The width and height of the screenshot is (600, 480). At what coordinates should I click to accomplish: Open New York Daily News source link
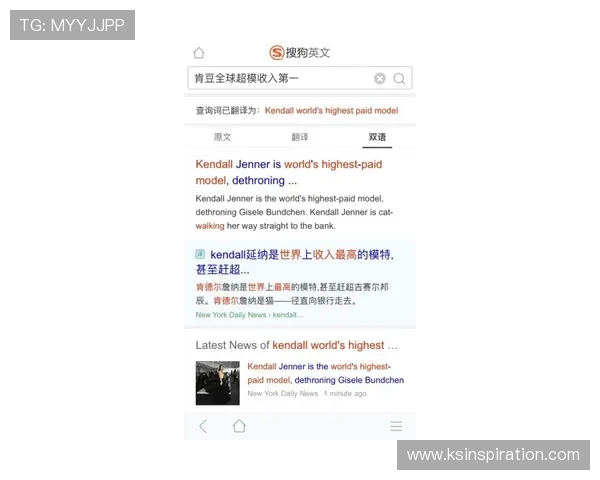tap(249, 315)
